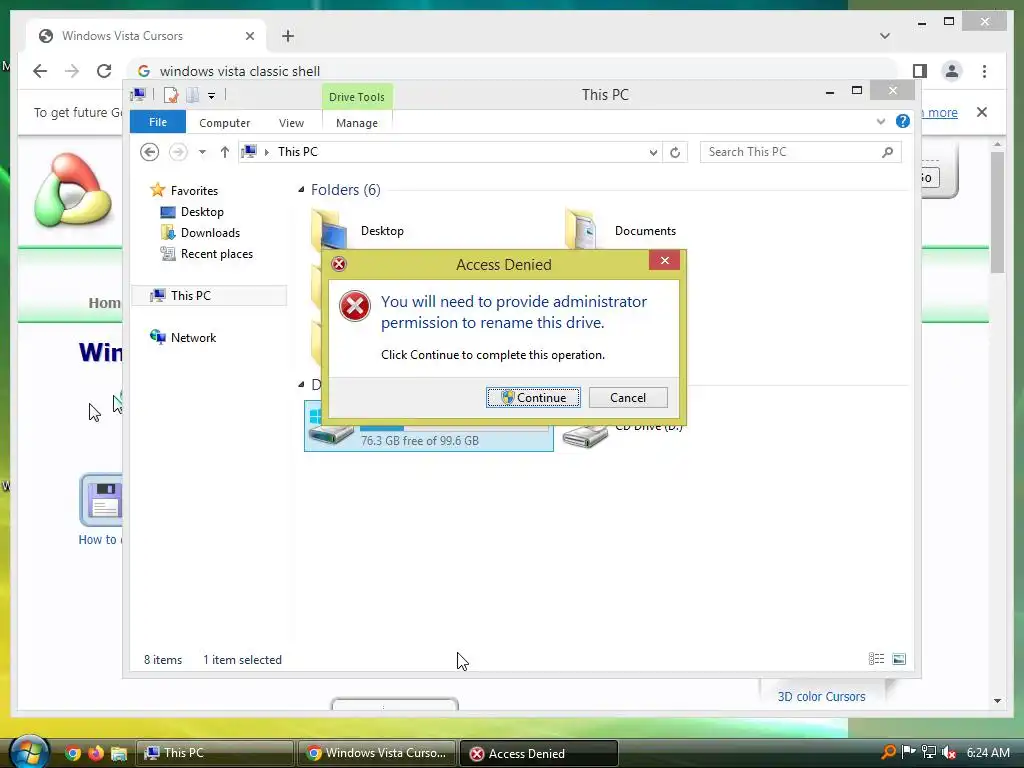Select the CD Drive (D:) icon
Screen dimensions: 1024x768
click(x=585, y=435)
